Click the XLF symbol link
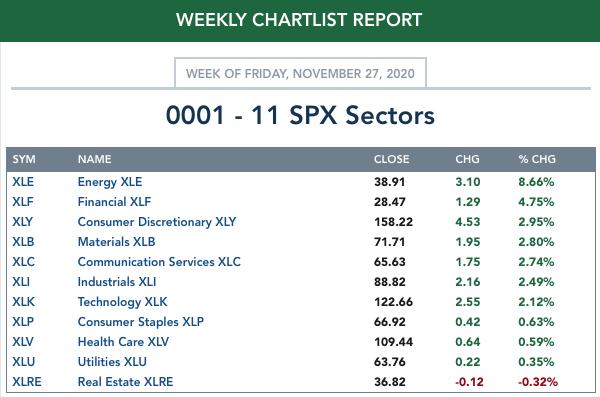 click(x=23, y=202)
